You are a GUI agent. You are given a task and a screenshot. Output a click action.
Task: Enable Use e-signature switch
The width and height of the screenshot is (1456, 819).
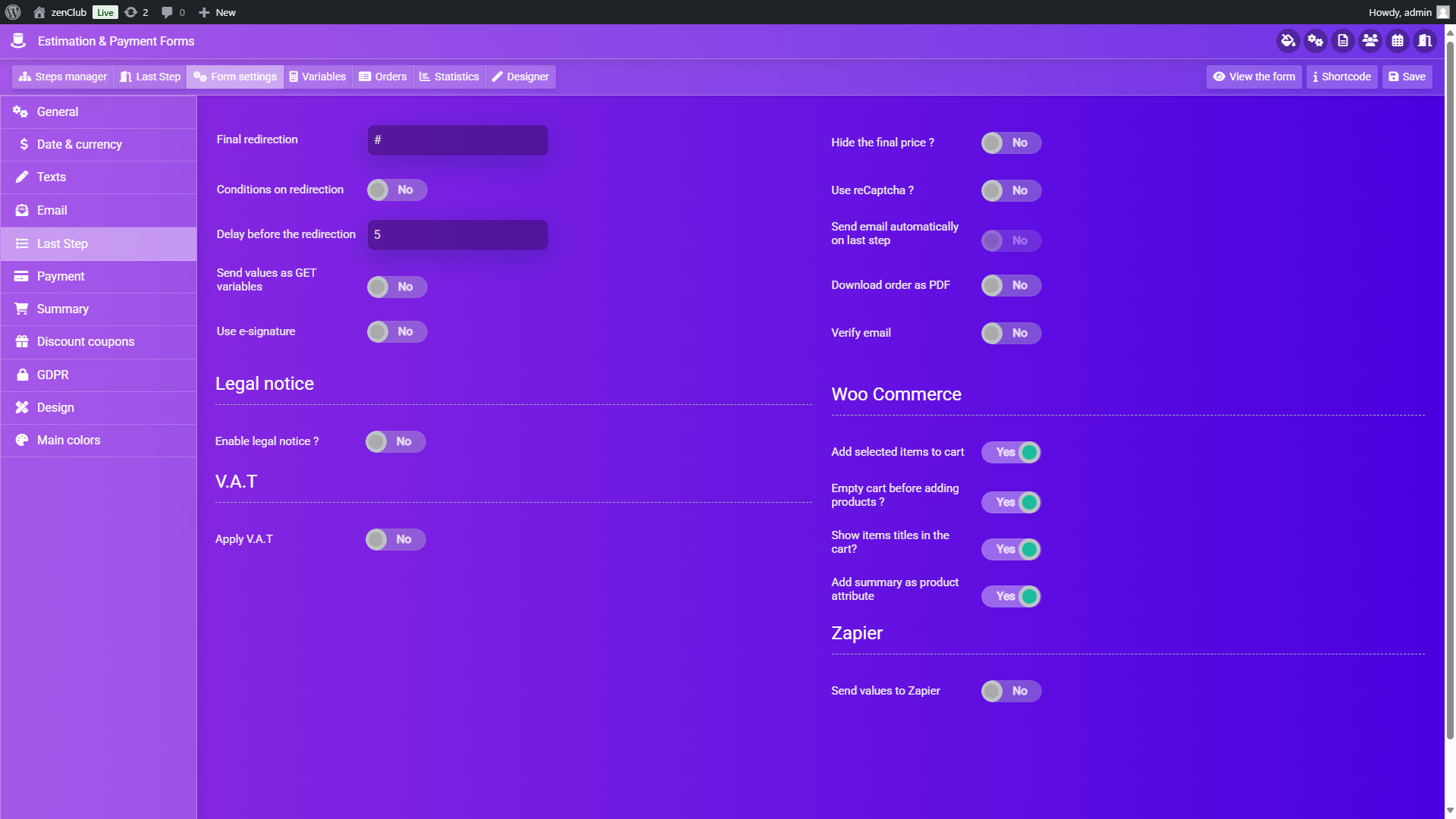[397, 331]
